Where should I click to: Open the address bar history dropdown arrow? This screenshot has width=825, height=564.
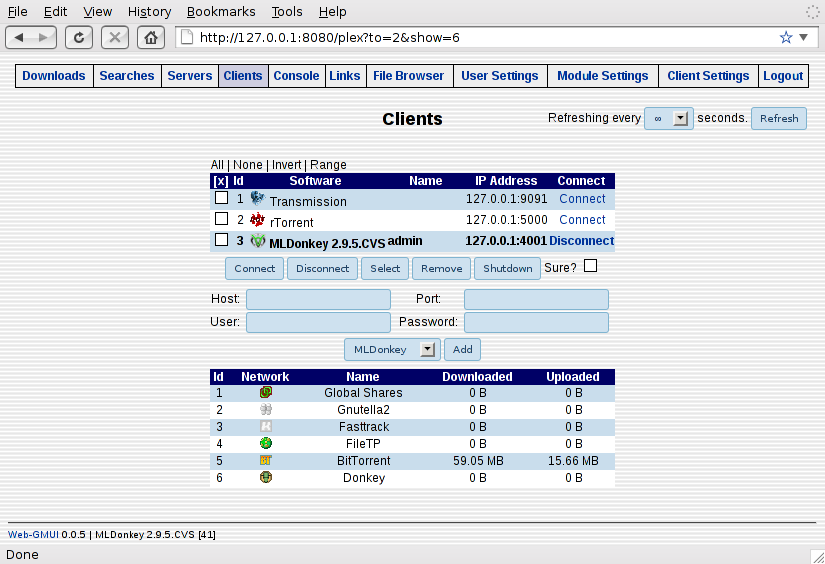click(x=803, y=37)
